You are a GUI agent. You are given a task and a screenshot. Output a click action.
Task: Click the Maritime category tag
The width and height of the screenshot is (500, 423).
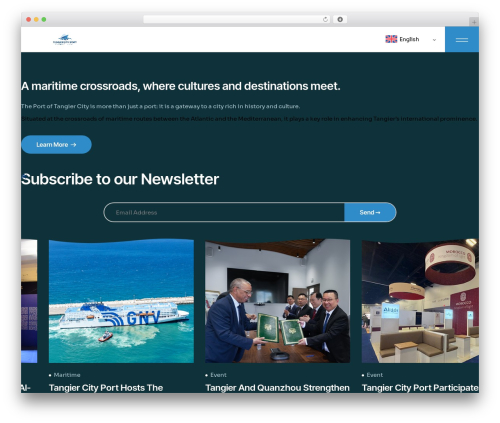(x=67, y=375)
